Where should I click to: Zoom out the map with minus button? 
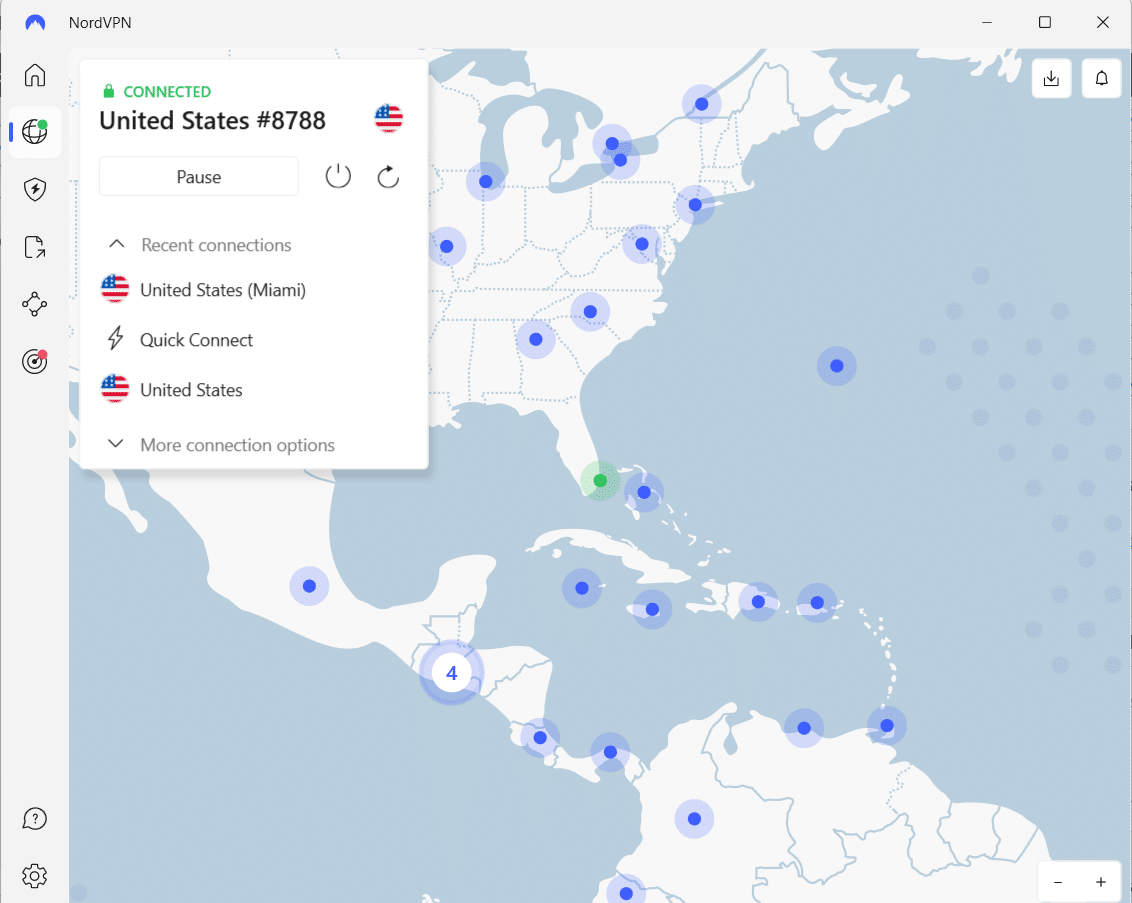click(1058, 882)
